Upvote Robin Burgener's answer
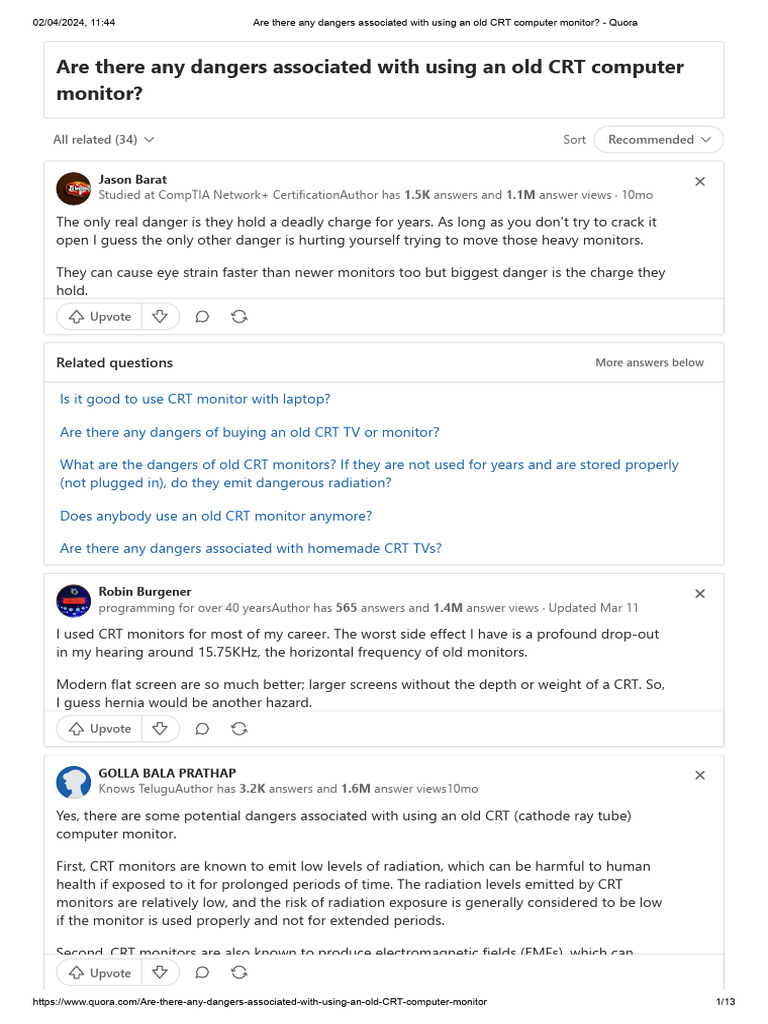 coord(100,729)
